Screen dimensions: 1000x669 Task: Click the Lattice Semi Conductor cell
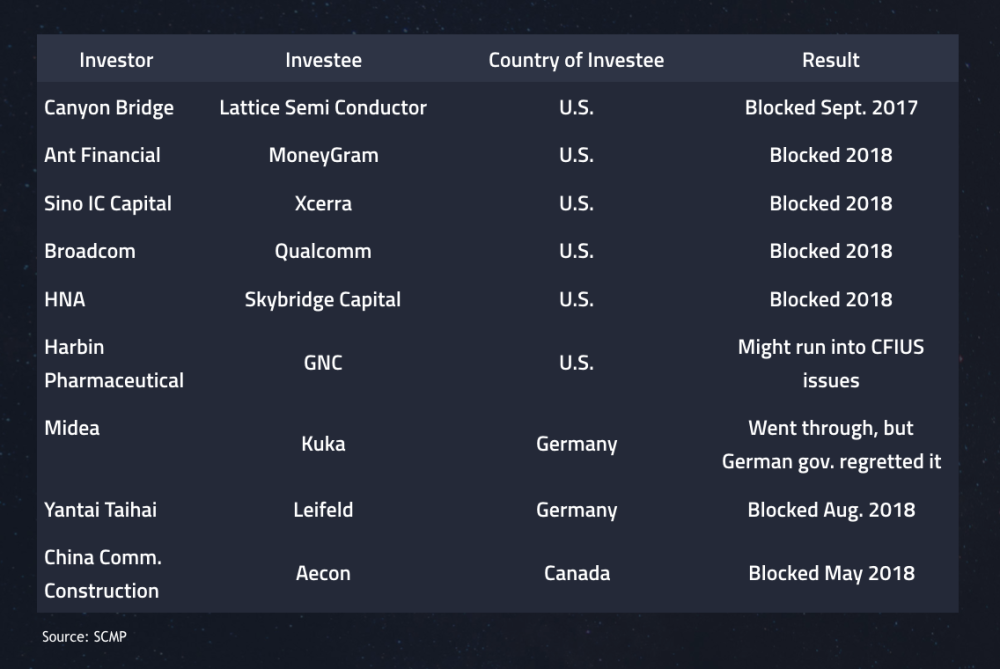(323, 108)
